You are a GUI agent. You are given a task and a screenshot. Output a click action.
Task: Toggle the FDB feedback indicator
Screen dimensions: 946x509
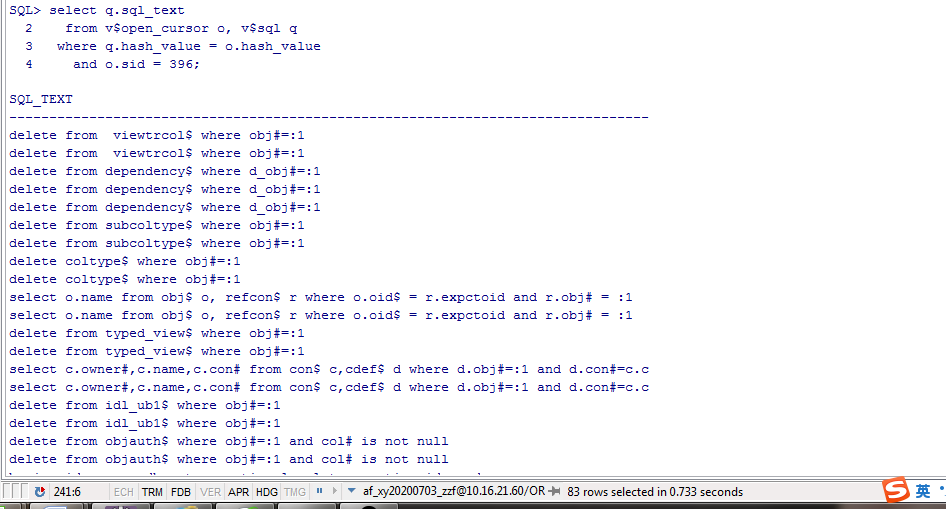click(181, 492)
